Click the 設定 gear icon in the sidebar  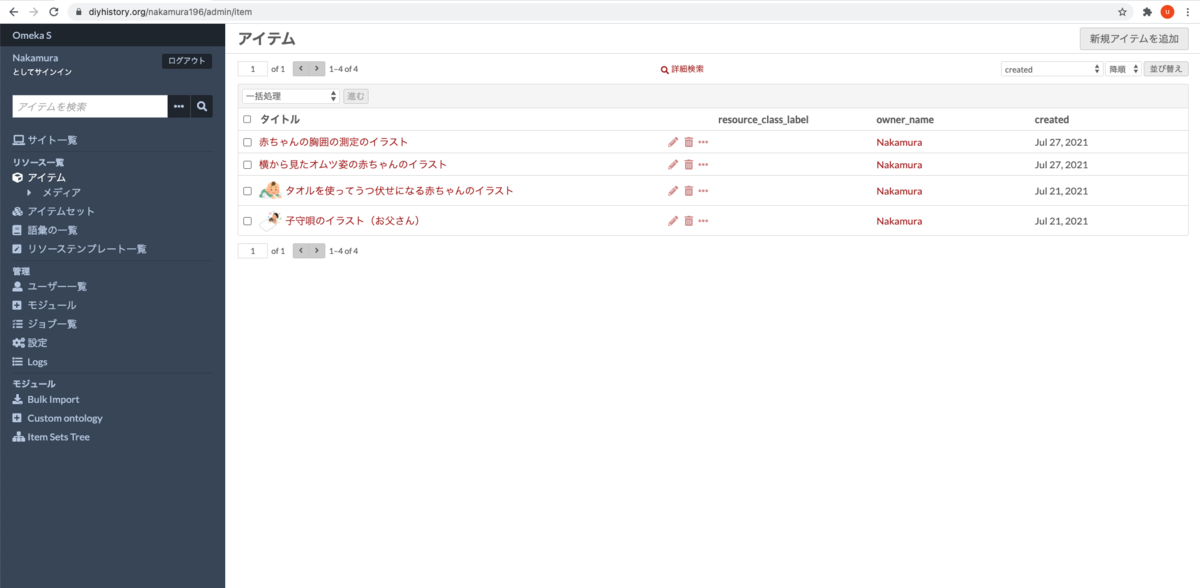(19, 342)
